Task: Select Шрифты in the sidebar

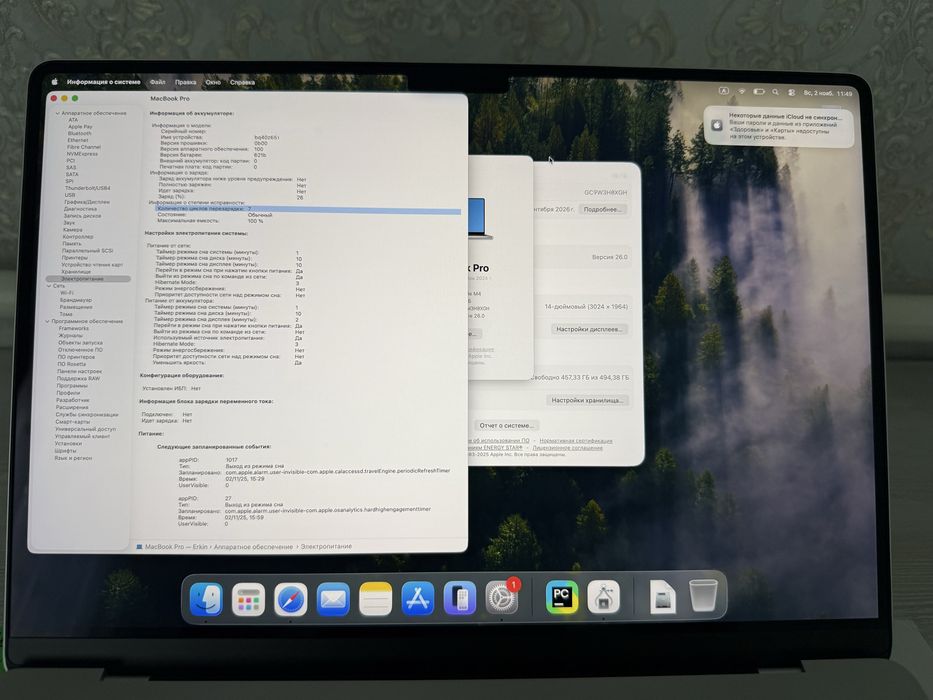Action: pyautogui.click(x=65, y=451)
